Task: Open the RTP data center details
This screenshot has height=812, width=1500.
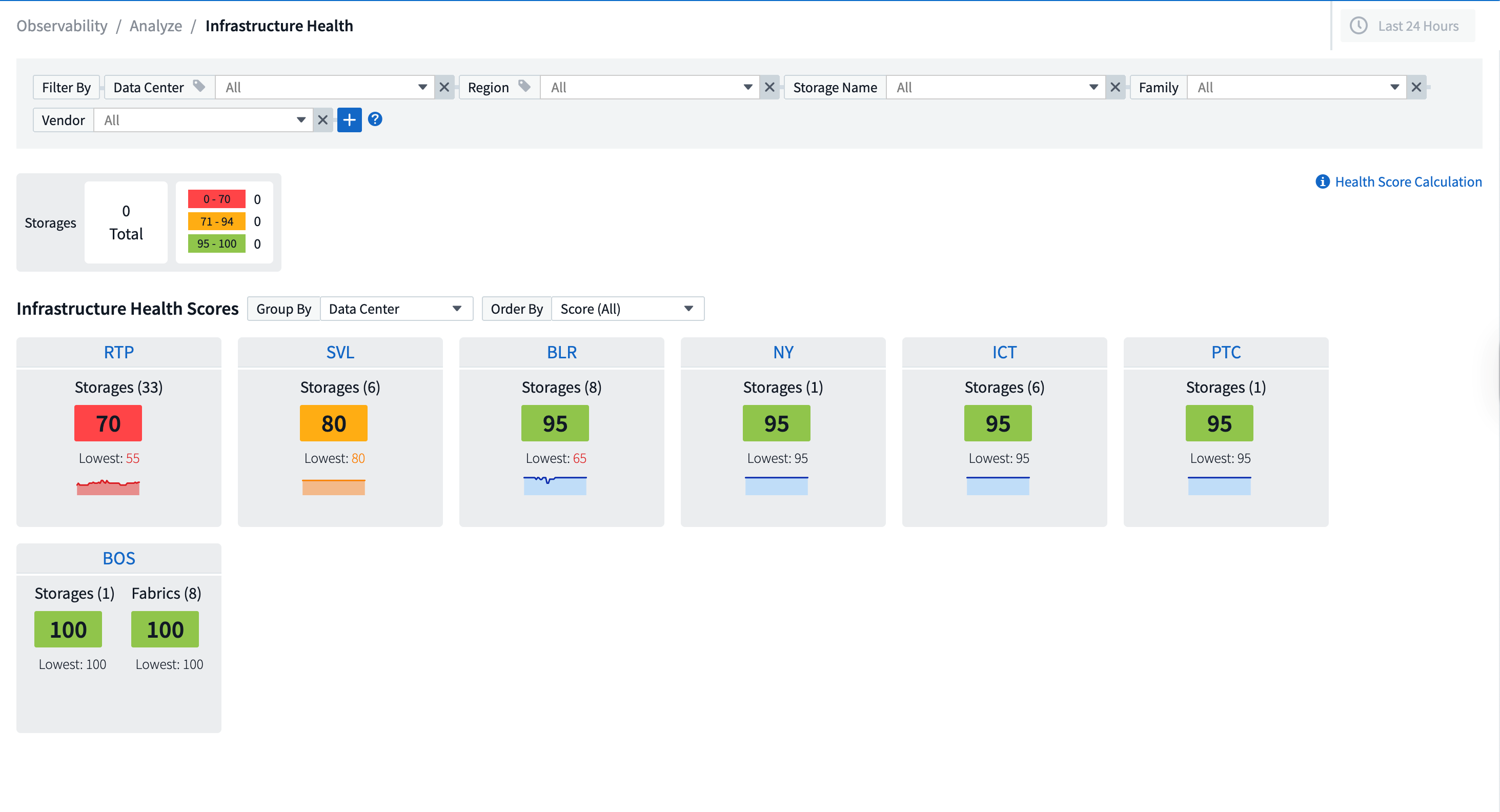Action: (118, 352)
